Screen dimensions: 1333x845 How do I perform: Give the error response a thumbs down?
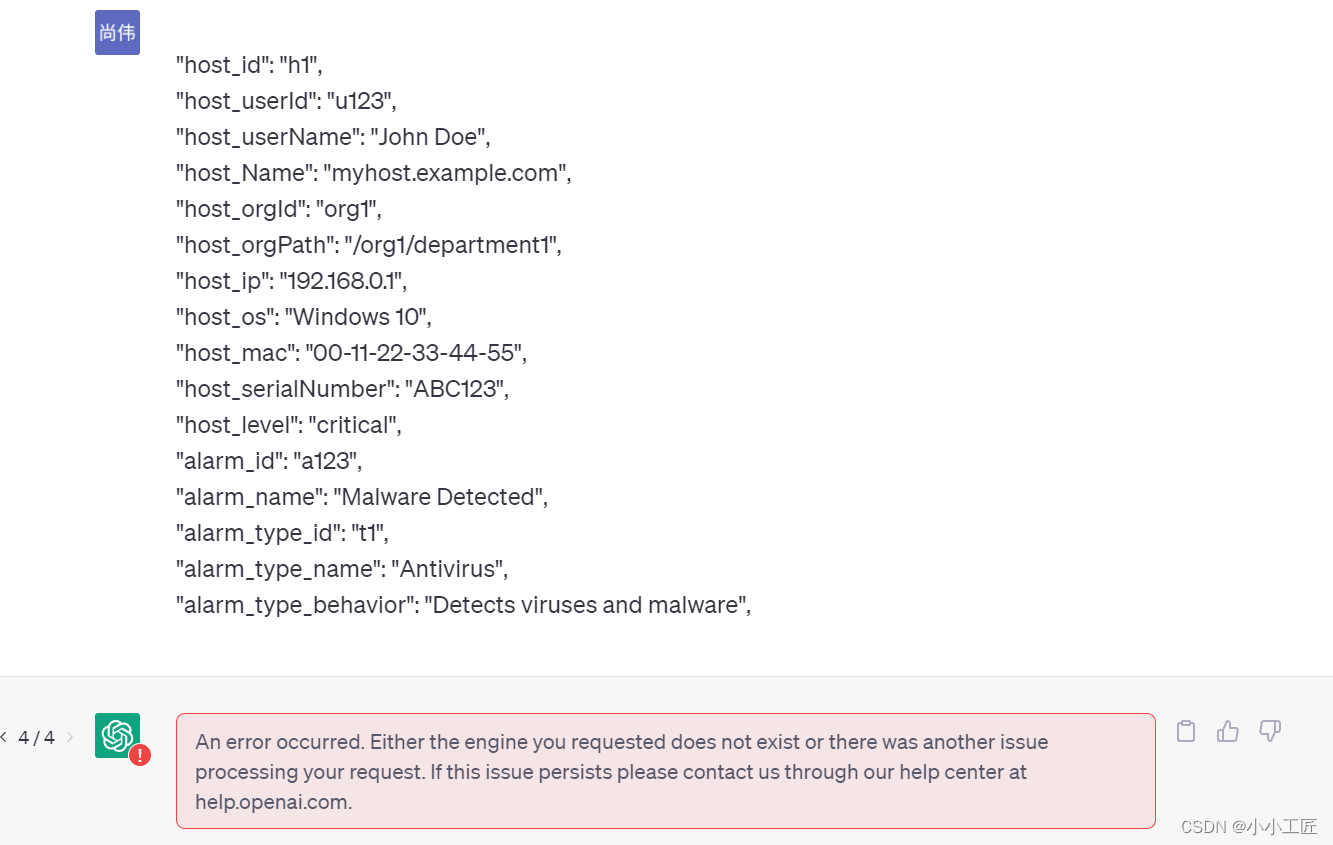coord(1270,731)
